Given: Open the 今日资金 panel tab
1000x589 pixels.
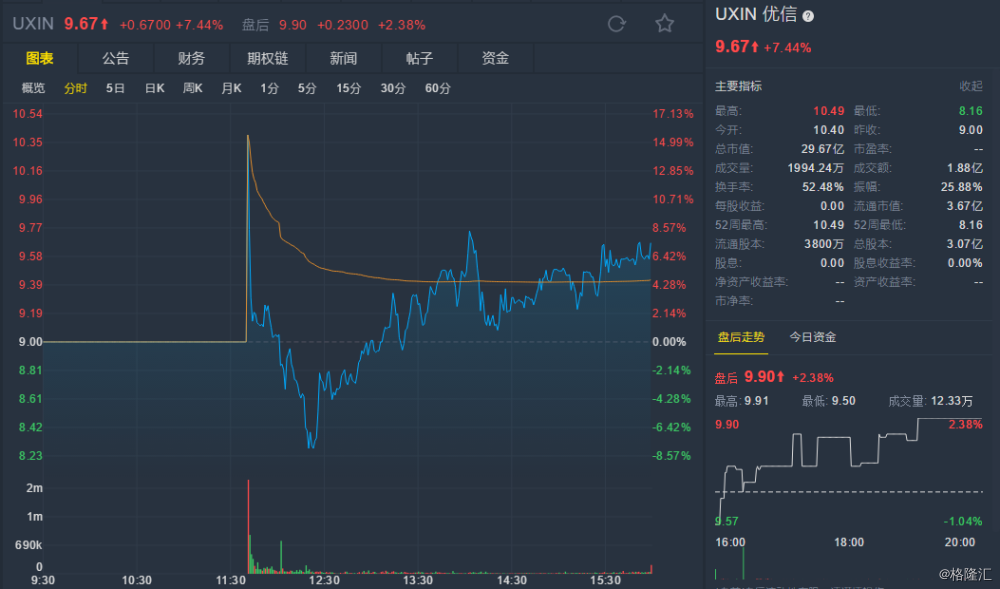Looking at the screenshot, I should point(813,337).
